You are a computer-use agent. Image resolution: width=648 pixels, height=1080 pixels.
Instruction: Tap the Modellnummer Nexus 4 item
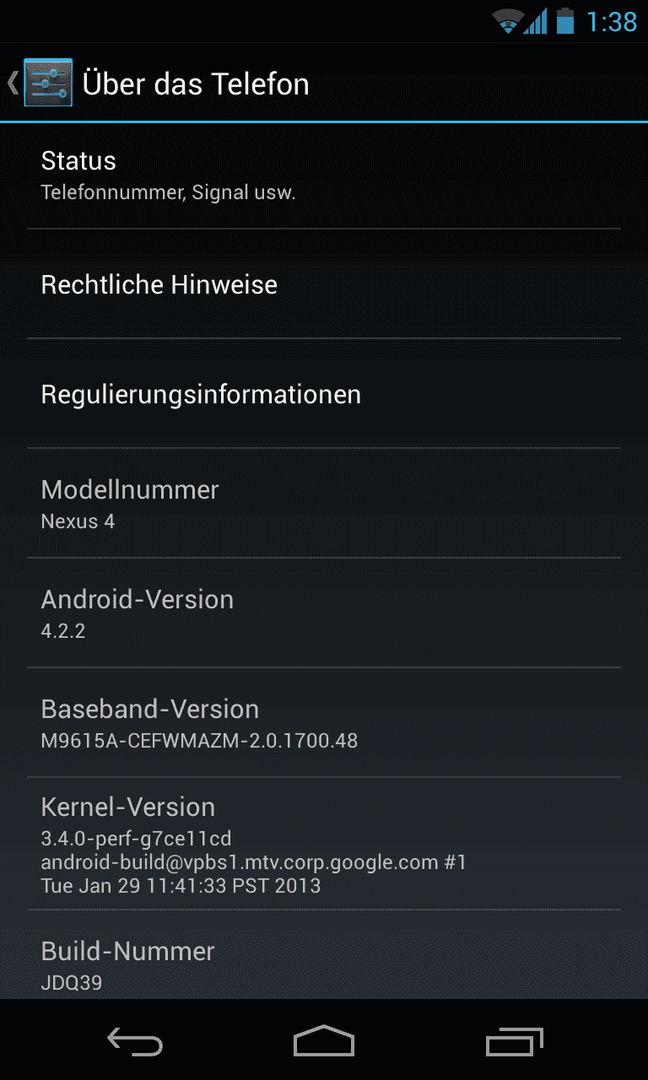[x=324, y=503]
